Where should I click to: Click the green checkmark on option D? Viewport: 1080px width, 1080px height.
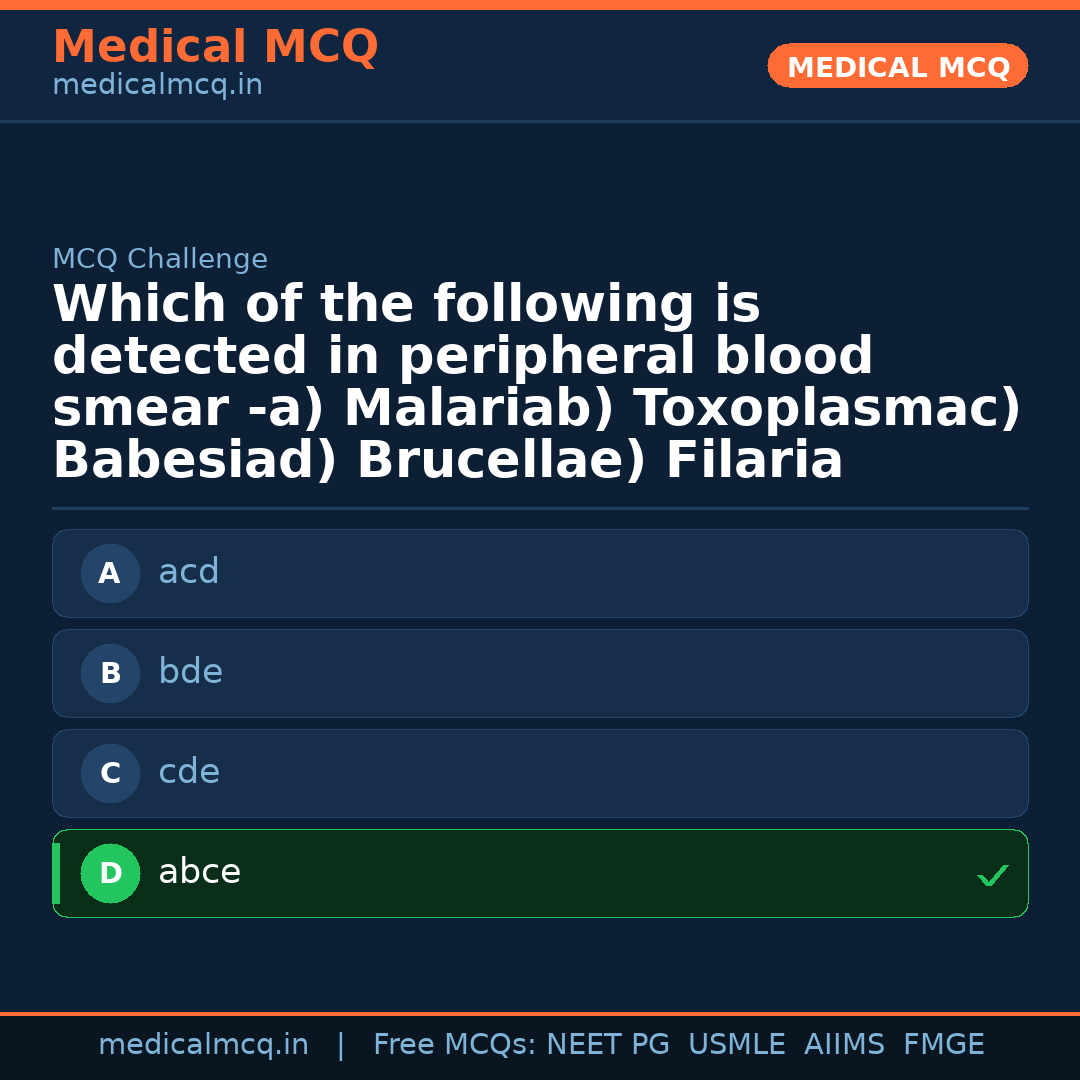pos(993,876)
